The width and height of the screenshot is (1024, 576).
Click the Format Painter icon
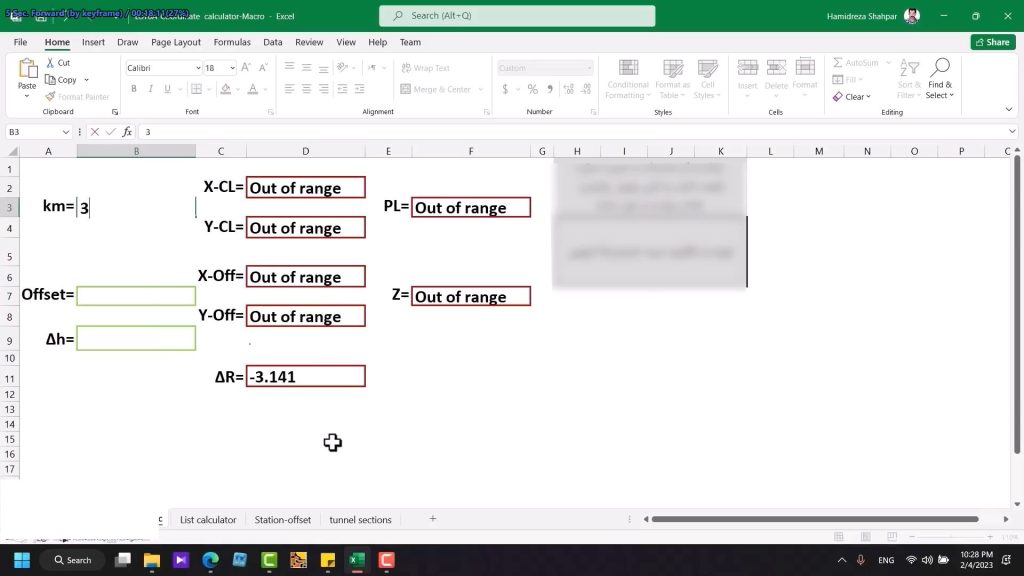50,96
